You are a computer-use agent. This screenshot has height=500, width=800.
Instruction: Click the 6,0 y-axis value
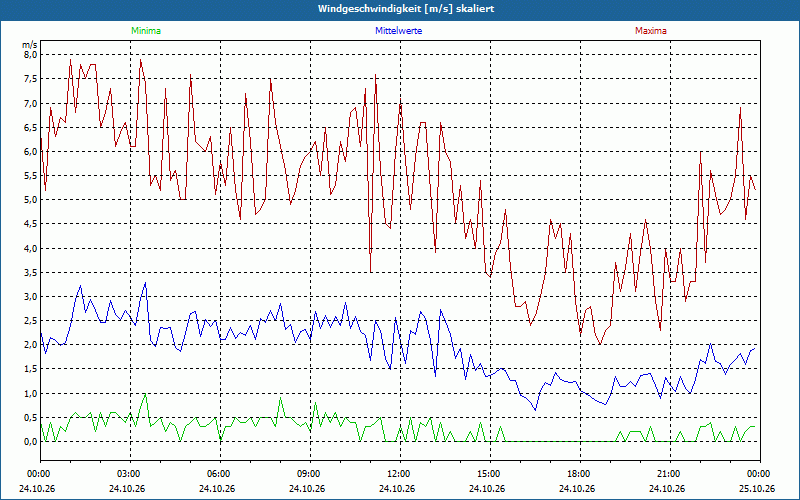point(31,152)
